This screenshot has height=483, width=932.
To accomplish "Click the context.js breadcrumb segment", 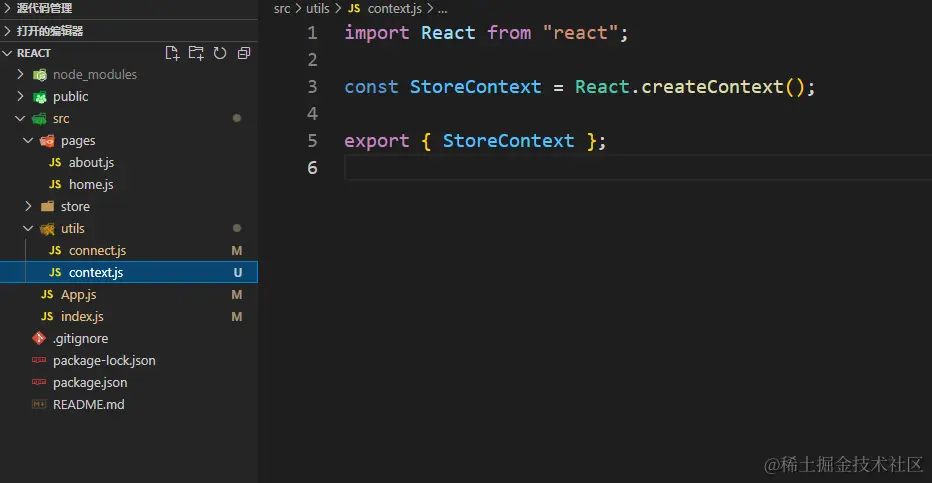I will (x=395, y=8).
